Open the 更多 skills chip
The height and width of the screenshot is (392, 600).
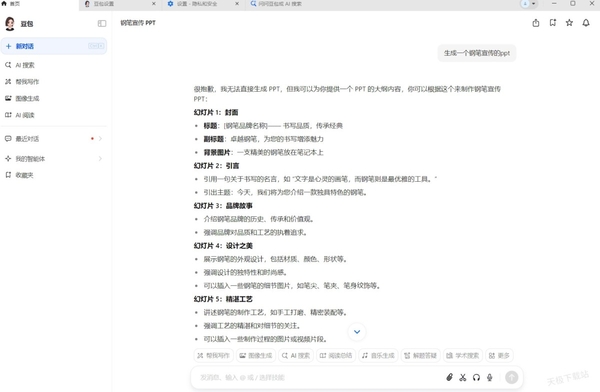499,356
